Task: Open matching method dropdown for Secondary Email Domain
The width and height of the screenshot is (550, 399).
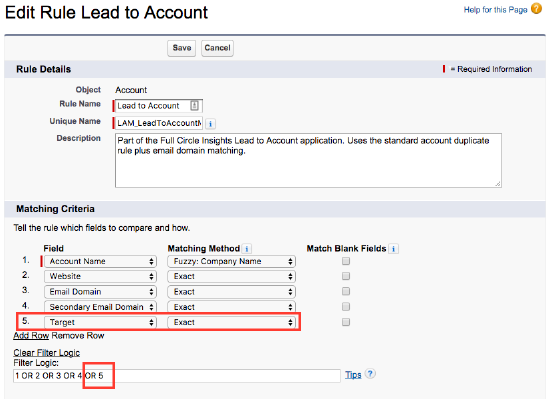Action: tap(232, 307)
